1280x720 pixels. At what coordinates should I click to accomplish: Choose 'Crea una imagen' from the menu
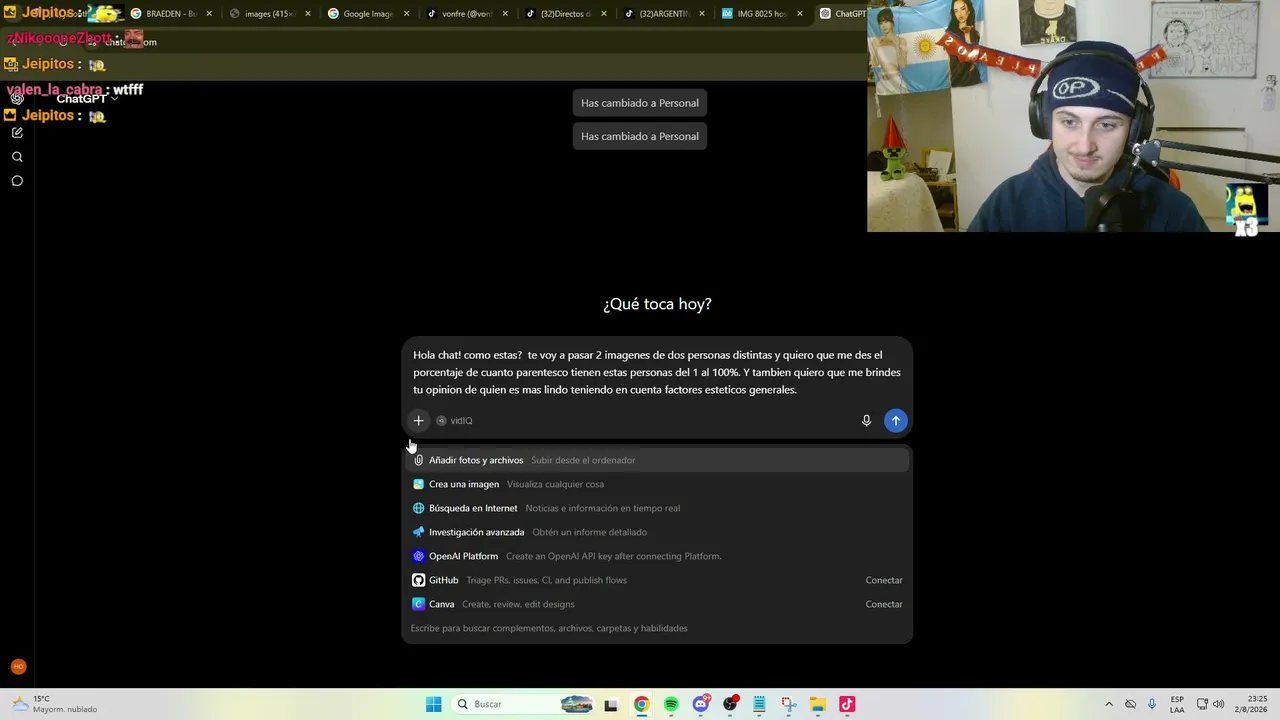click(657, 484)
